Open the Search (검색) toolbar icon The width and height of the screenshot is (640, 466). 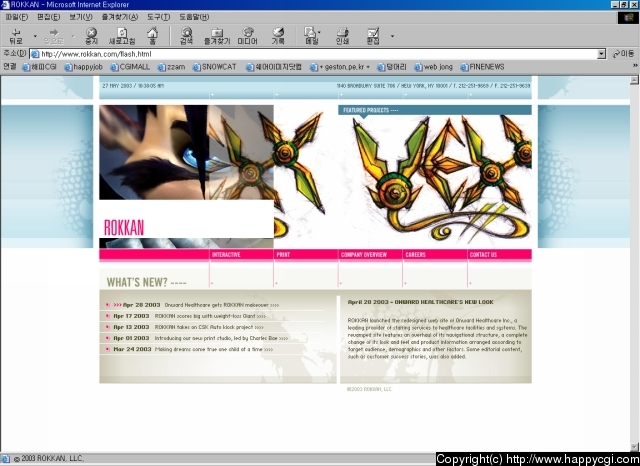coord(187,36)
